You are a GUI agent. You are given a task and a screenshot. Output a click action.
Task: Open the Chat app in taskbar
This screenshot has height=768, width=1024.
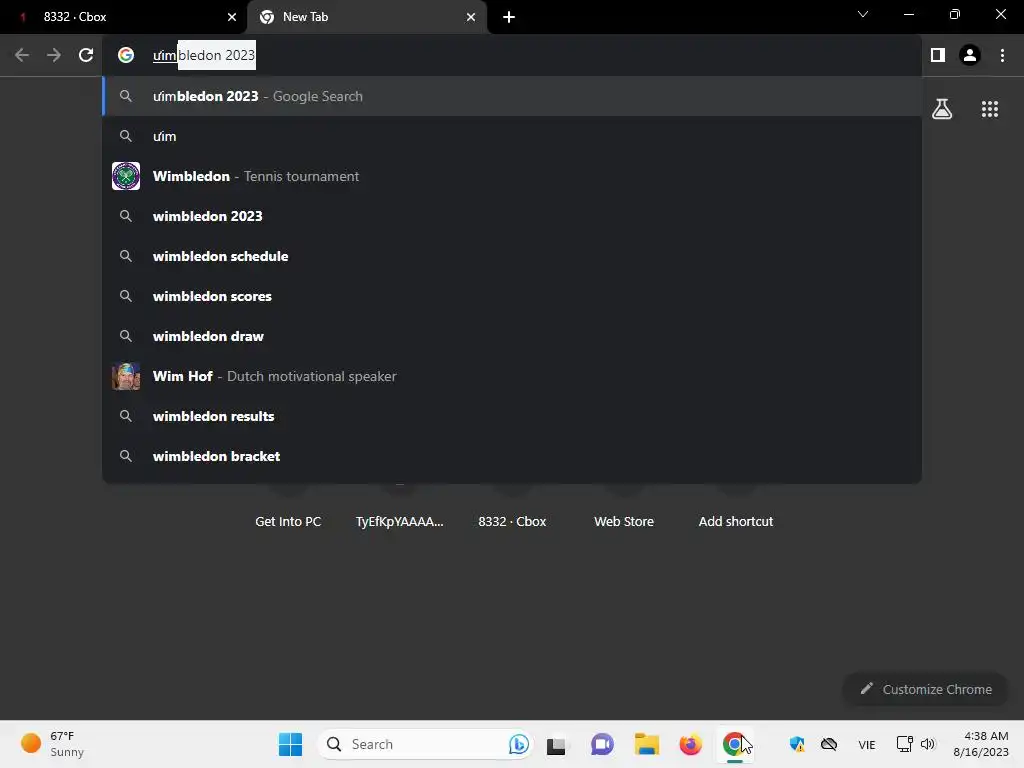pos(602,744)
